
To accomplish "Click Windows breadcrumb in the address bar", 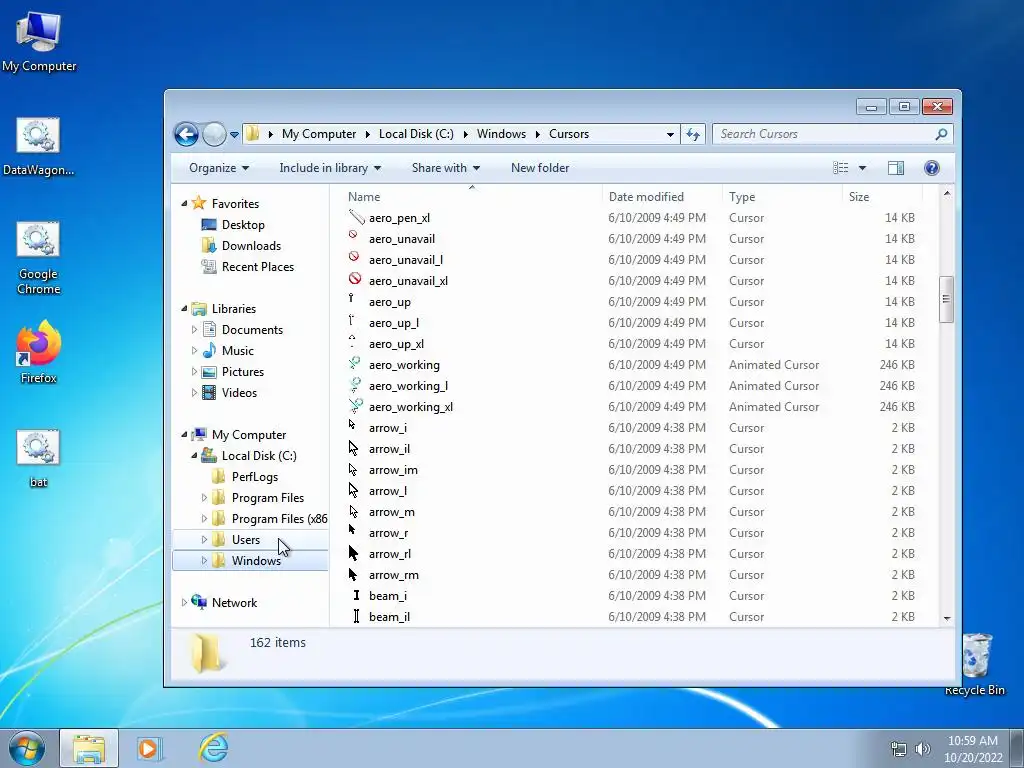I will (x=501, y=134).
